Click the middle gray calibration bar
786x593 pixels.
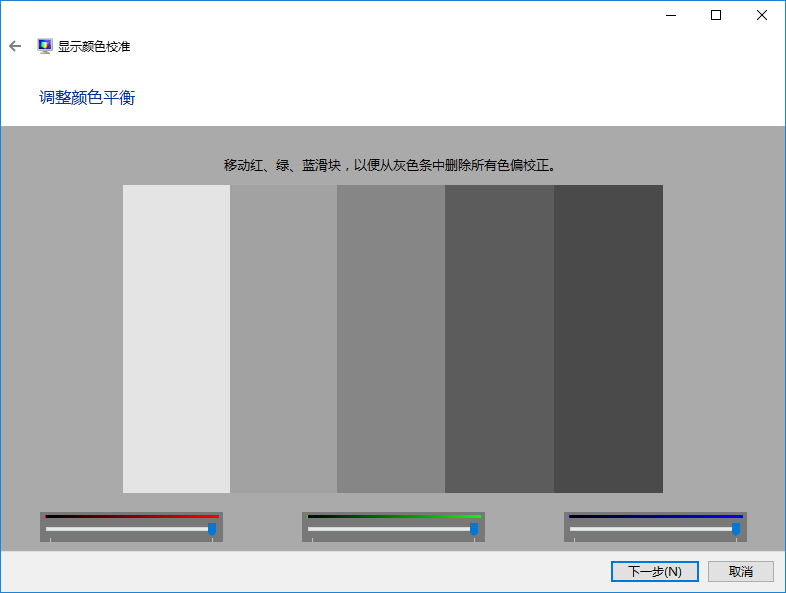pos(391,339)
